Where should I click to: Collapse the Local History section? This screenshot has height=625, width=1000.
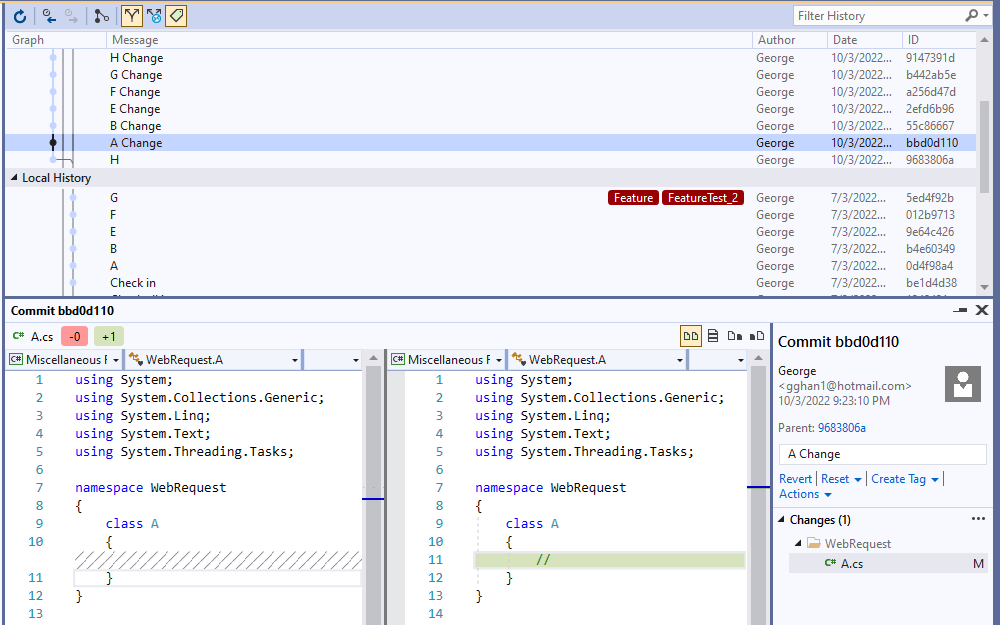pyautogui.click(x=14, y=178)
